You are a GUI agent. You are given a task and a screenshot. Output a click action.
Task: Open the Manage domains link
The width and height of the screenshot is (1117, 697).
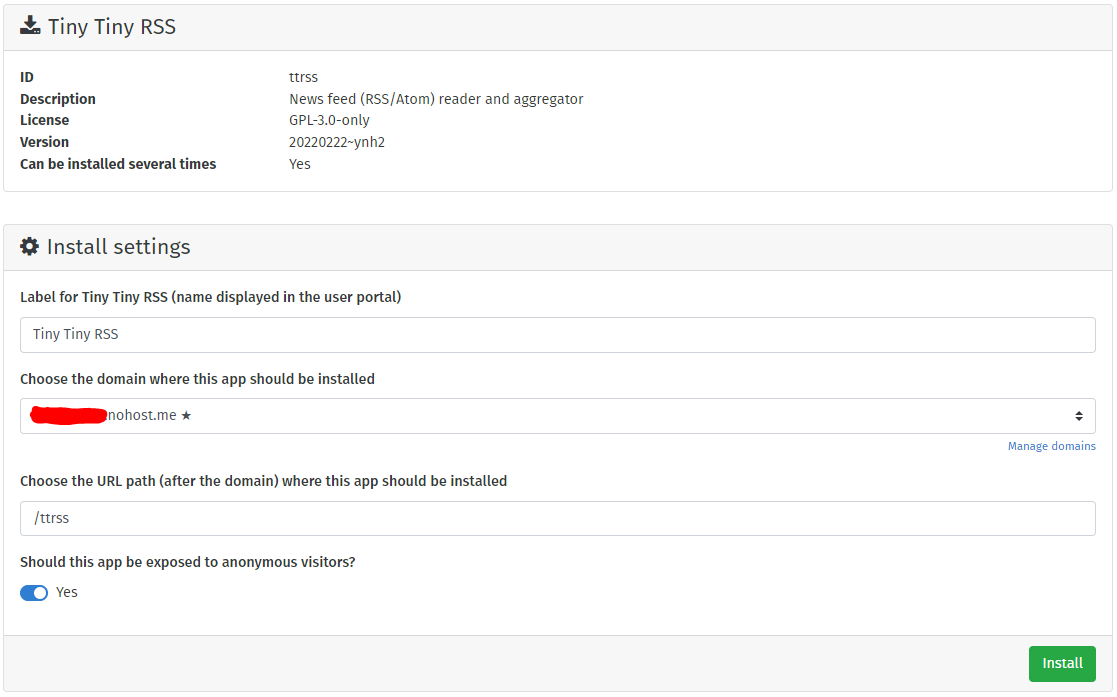[x=1051, y=446]
